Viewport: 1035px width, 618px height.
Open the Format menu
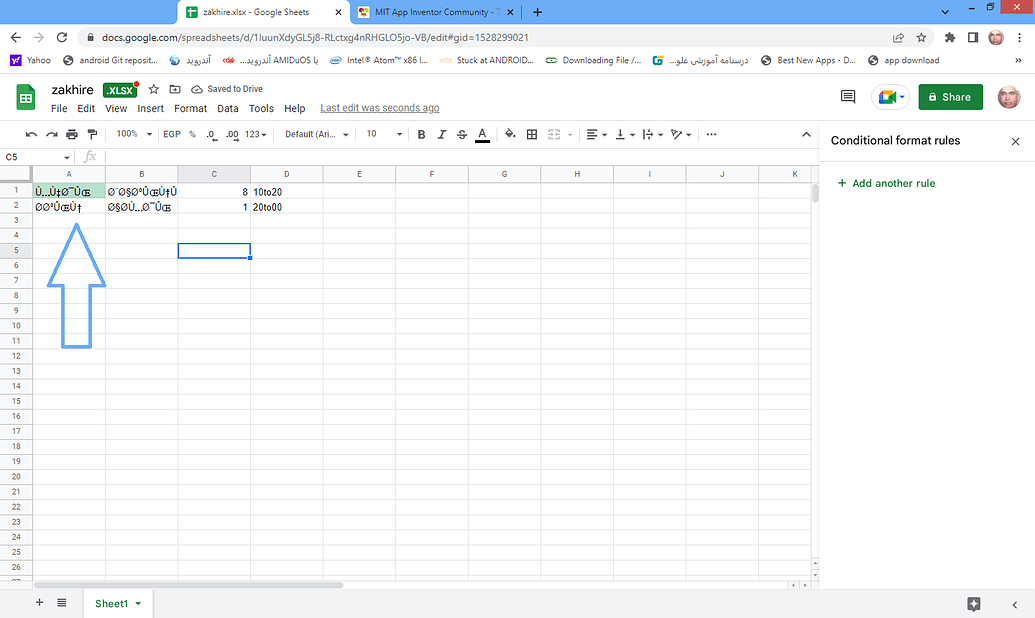click(x=190, y=108)
